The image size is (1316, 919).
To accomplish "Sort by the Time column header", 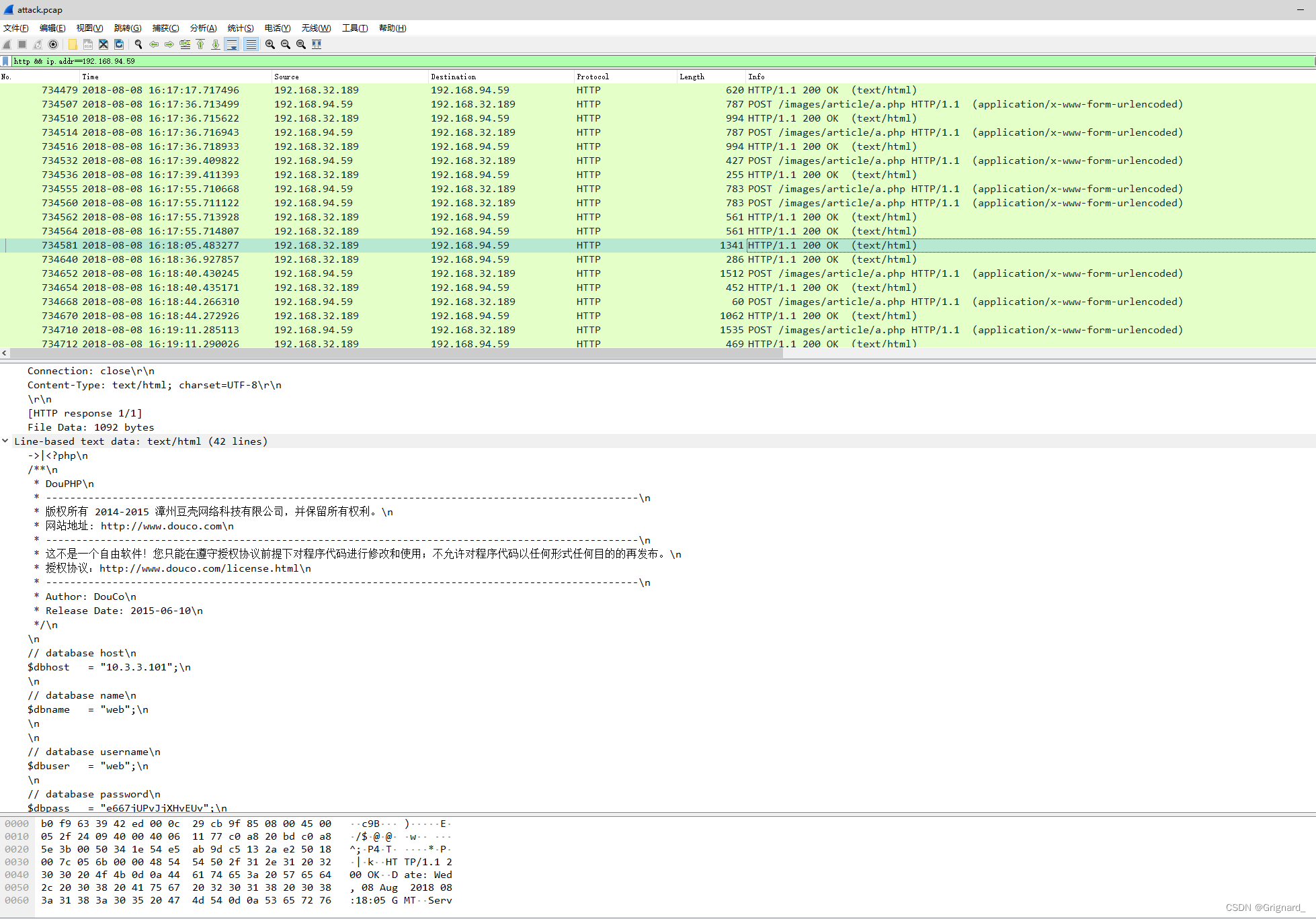I will (176, 77).
